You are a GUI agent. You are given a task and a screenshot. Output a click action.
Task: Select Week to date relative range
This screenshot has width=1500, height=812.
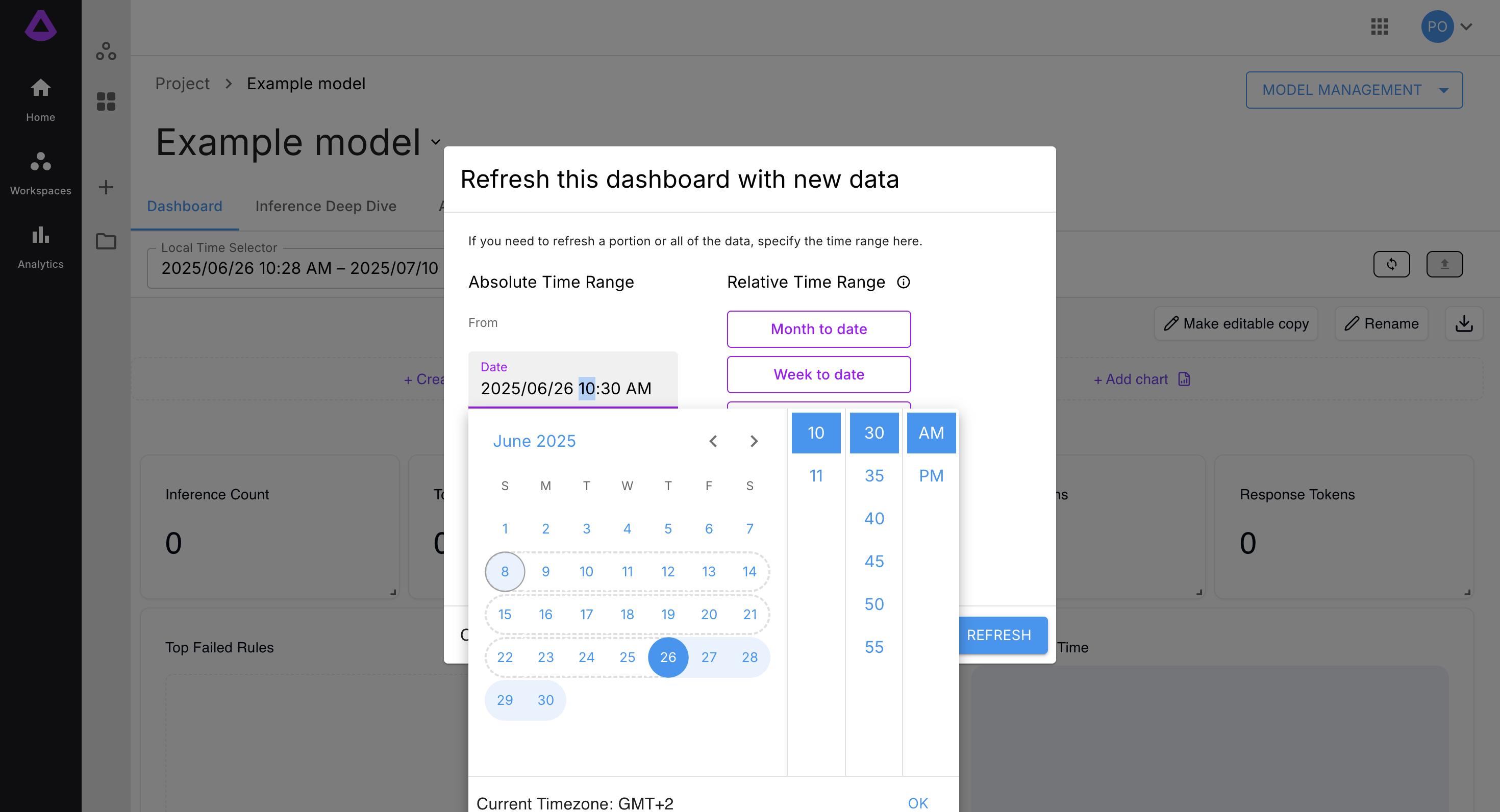click(x=819, y=374)
